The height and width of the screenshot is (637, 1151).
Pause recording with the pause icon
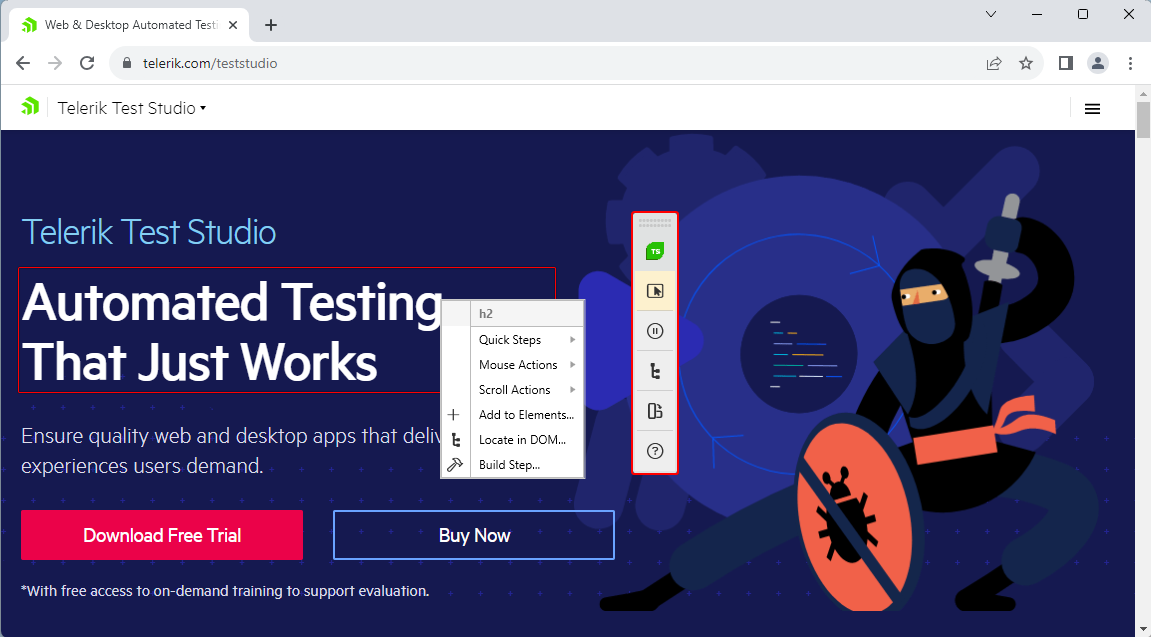click(x=655, y=331)
